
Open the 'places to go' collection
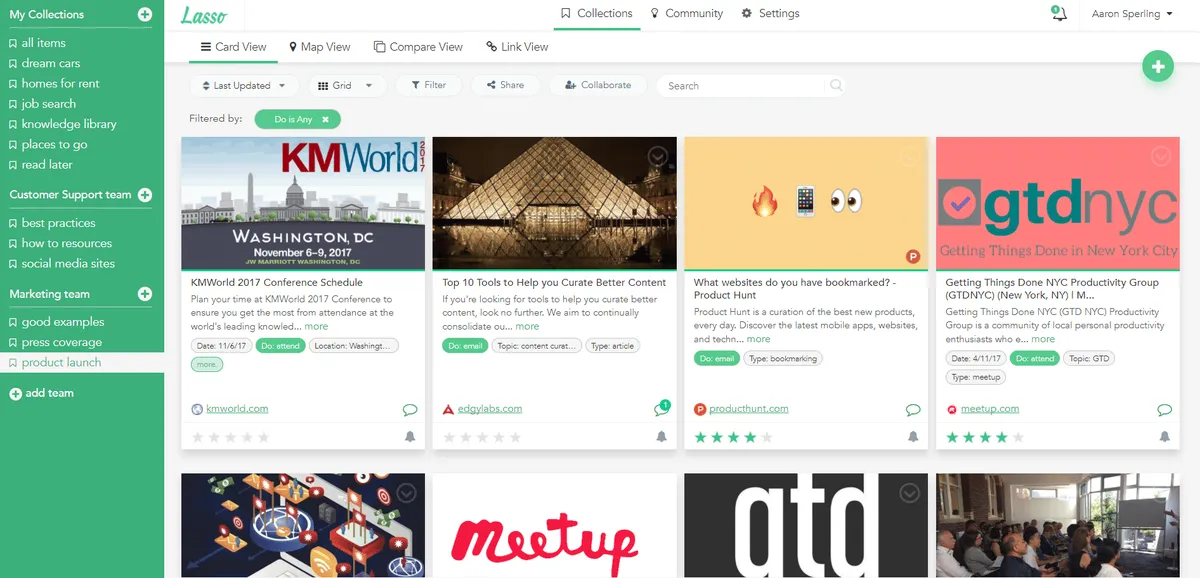click(x=54, y=145)
